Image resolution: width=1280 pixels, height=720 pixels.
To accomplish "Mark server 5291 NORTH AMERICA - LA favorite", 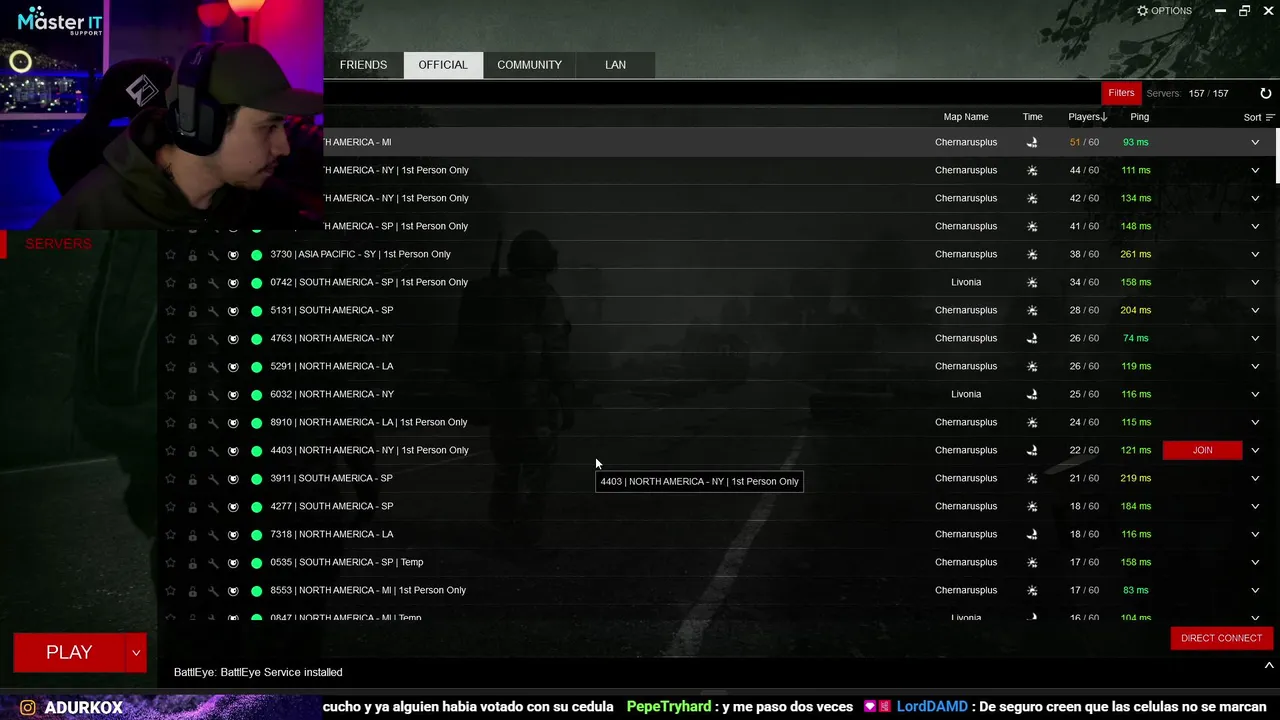I will coord(170,366).
